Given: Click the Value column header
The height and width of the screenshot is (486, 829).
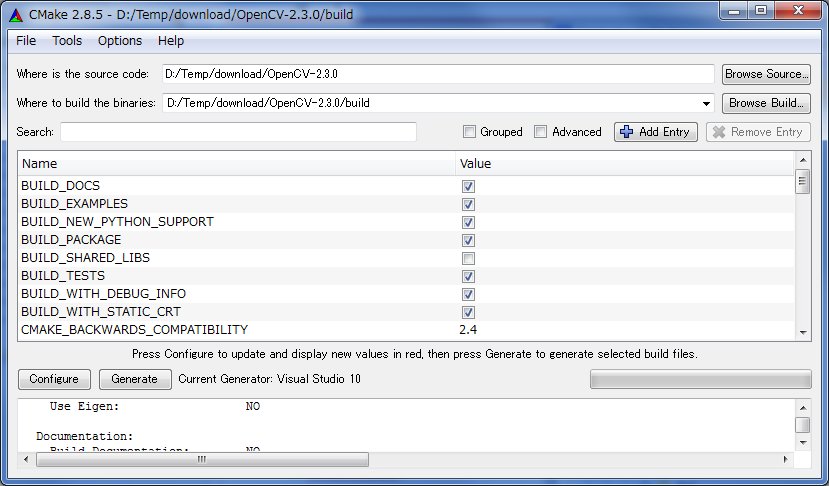Looking at the screenshot, I should click(x=625, y=164).
